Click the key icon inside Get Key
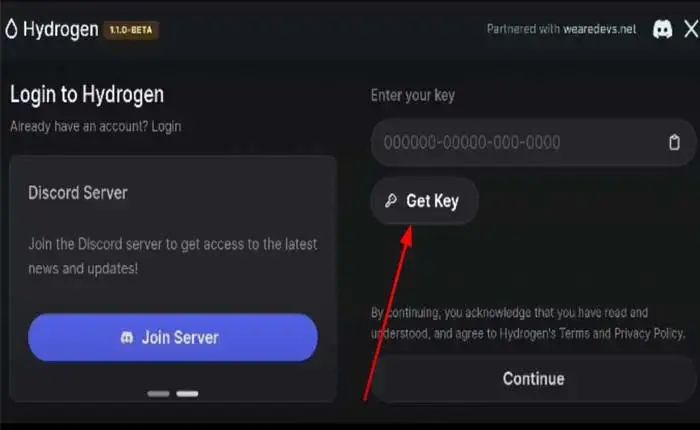Screen dimensions: 700x430 click(x=391, y=201)
